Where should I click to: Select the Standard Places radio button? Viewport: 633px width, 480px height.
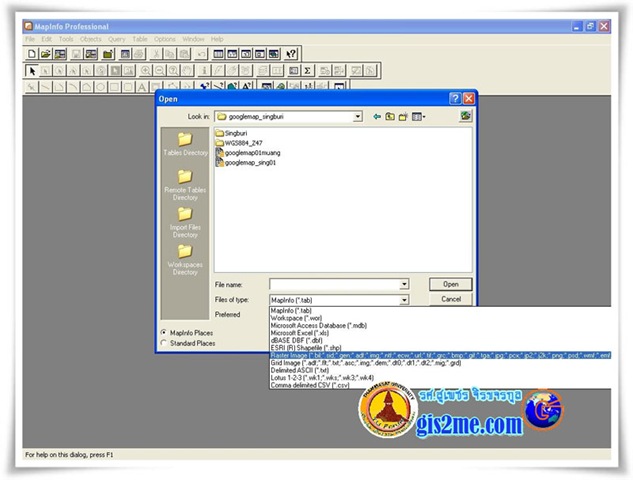(x=163, y=343)
